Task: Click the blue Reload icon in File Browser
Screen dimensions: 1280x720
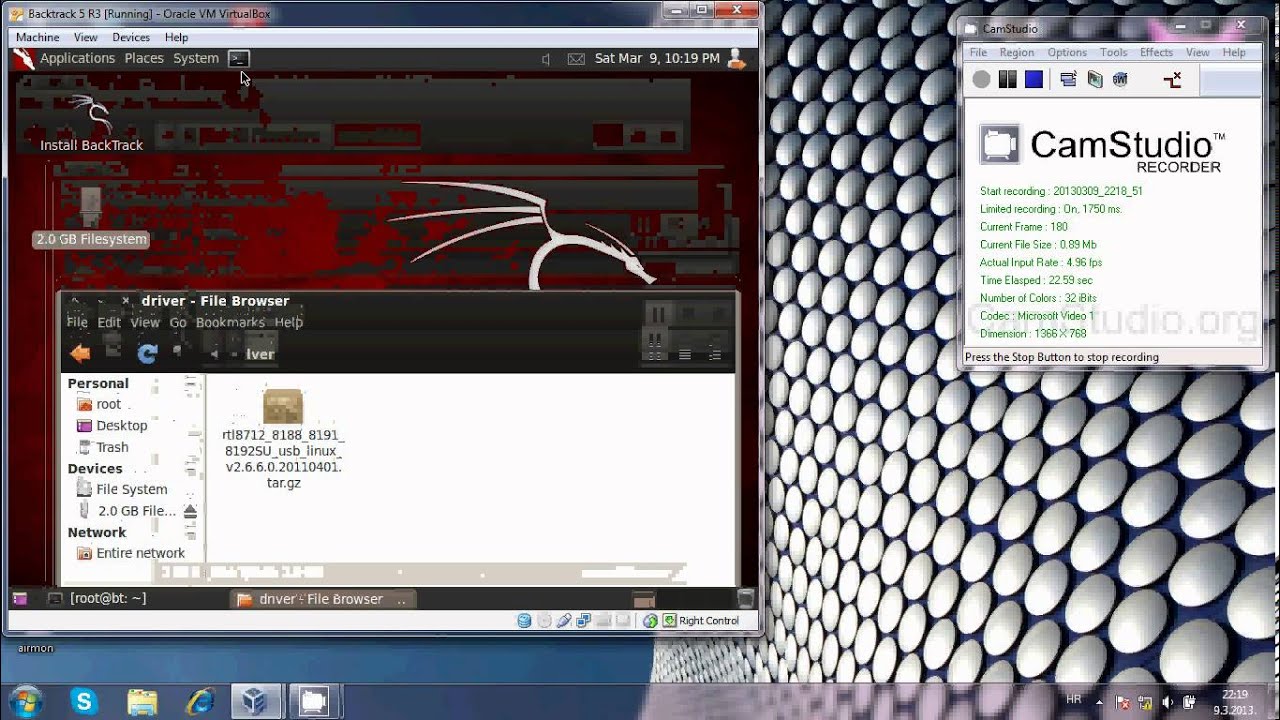Action: pyautogui.click(x=147, y=353)
